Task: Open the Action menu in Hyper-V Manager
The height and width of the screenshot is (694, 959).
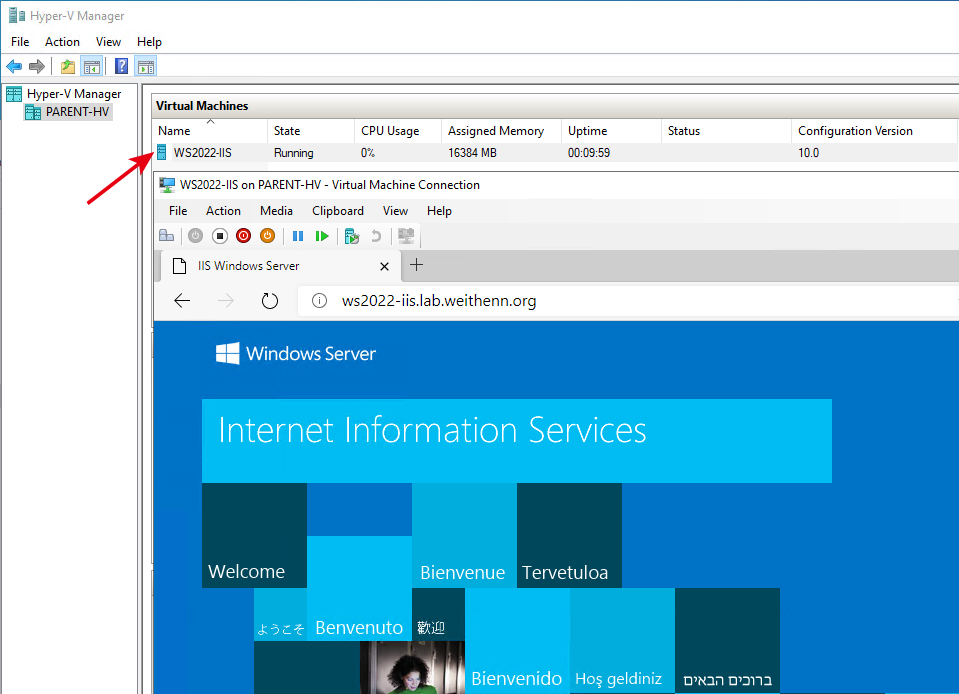Action: coord(62,42)
